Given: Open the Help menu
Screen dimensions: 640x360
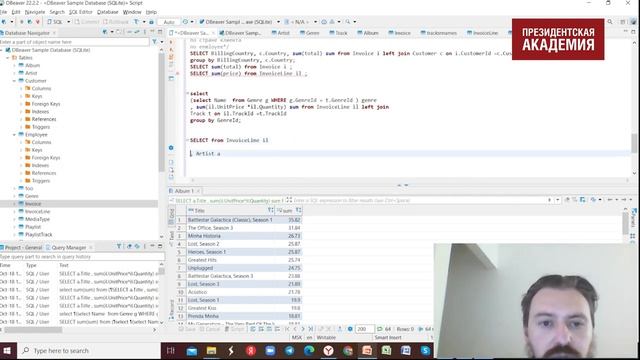Looking at the screenshot, I should 151,12.
